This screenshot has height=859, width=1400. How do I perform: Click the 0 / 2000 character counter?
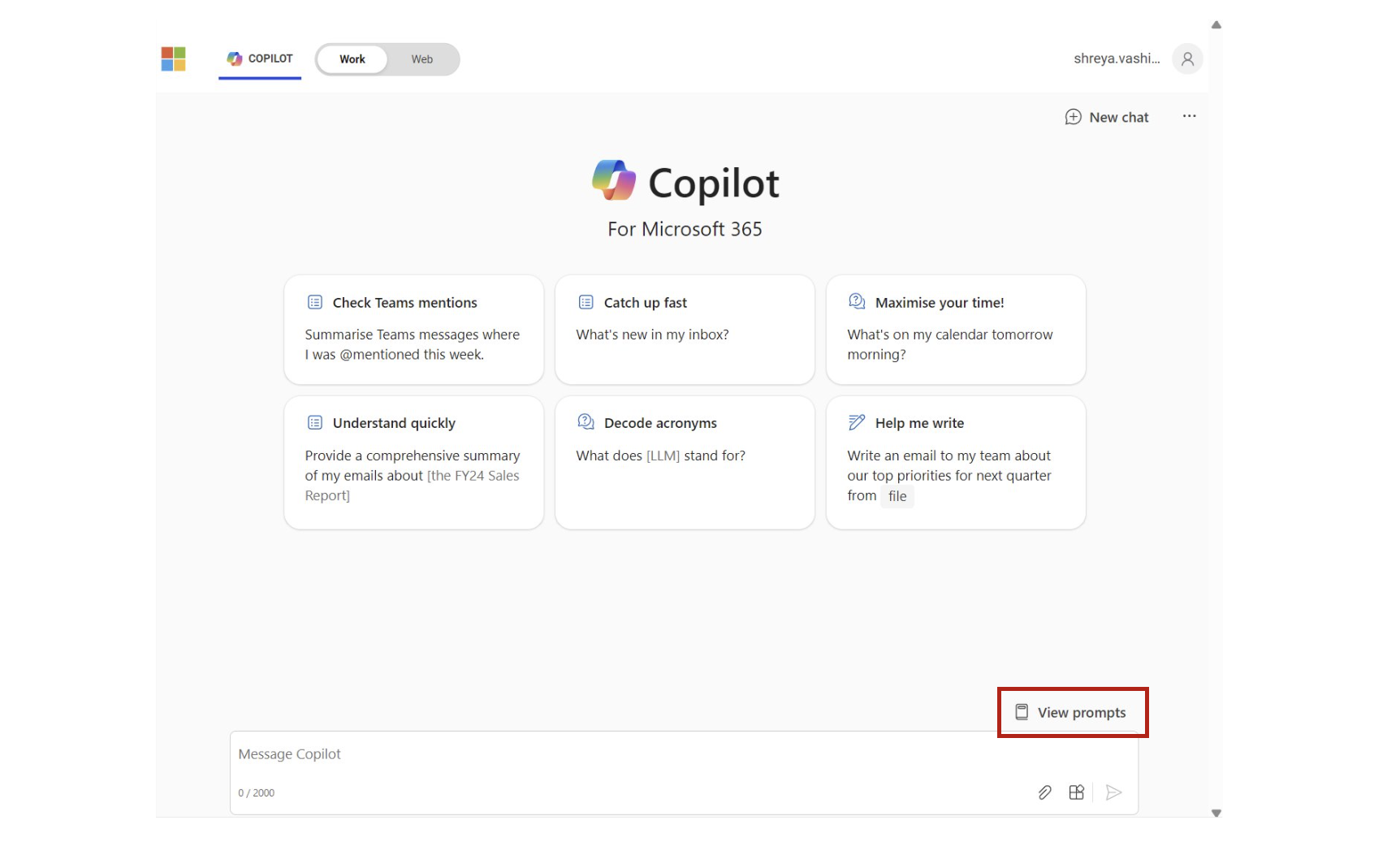coord(256,793)
